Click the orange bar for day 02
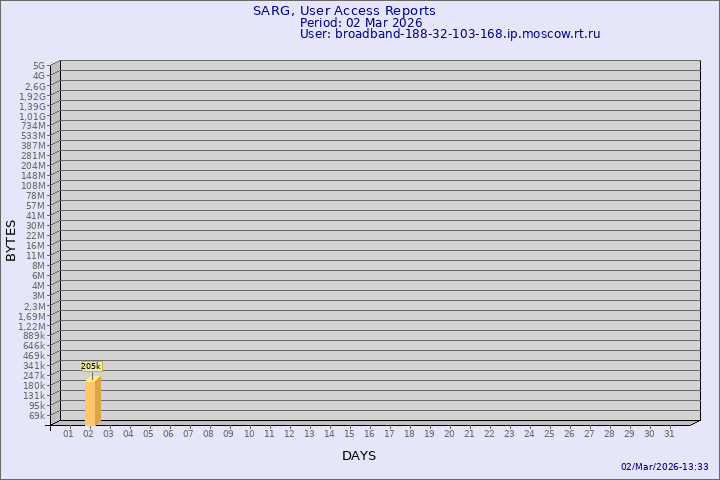 [92, 400]
